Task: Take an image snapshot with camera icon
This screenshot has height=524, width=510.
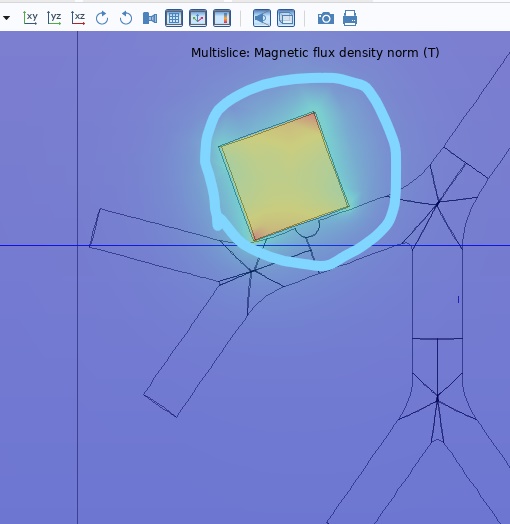Action: [x=326, y=18]
